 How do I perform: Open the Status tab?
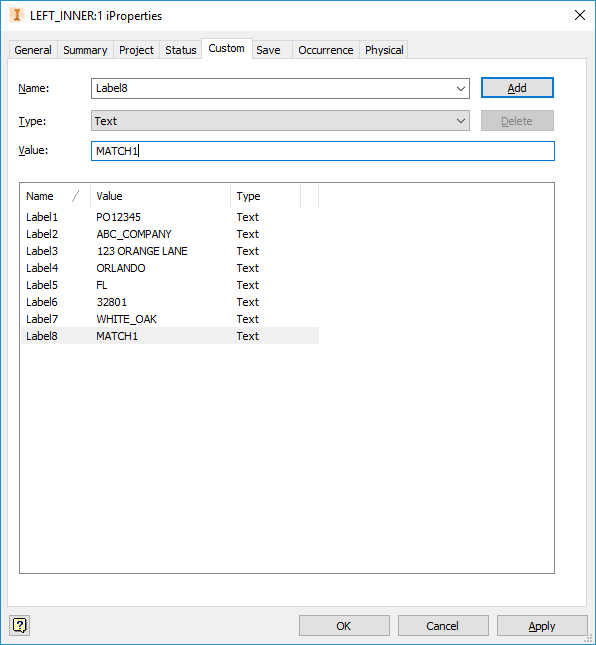click(181, 50)
